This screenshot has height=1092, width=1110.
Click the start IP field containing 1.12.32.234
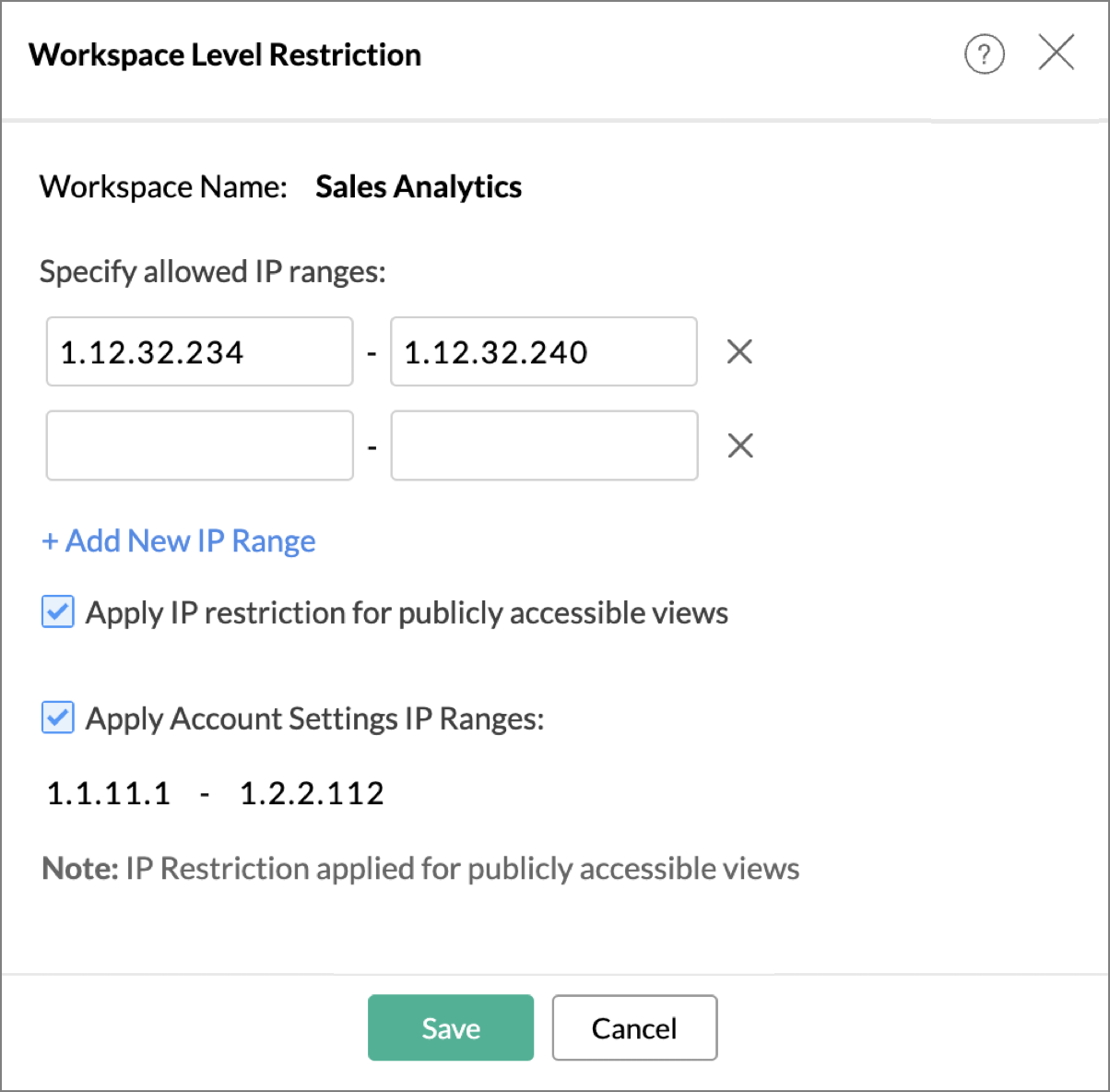pyautogui.click(x=200, y=351)
